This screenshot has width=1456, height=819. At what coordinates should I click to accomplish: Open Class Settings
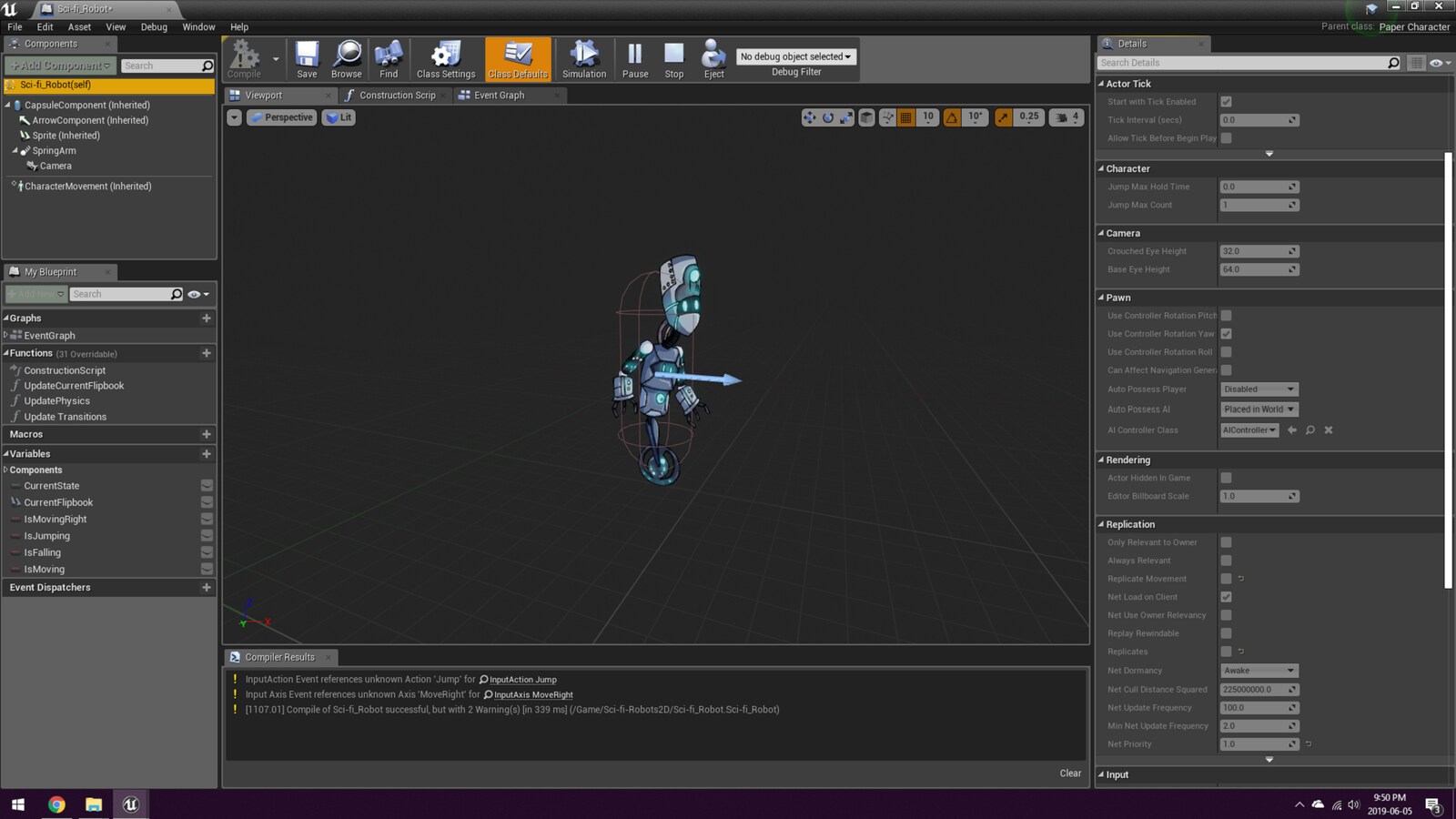[x=445, y=57]
